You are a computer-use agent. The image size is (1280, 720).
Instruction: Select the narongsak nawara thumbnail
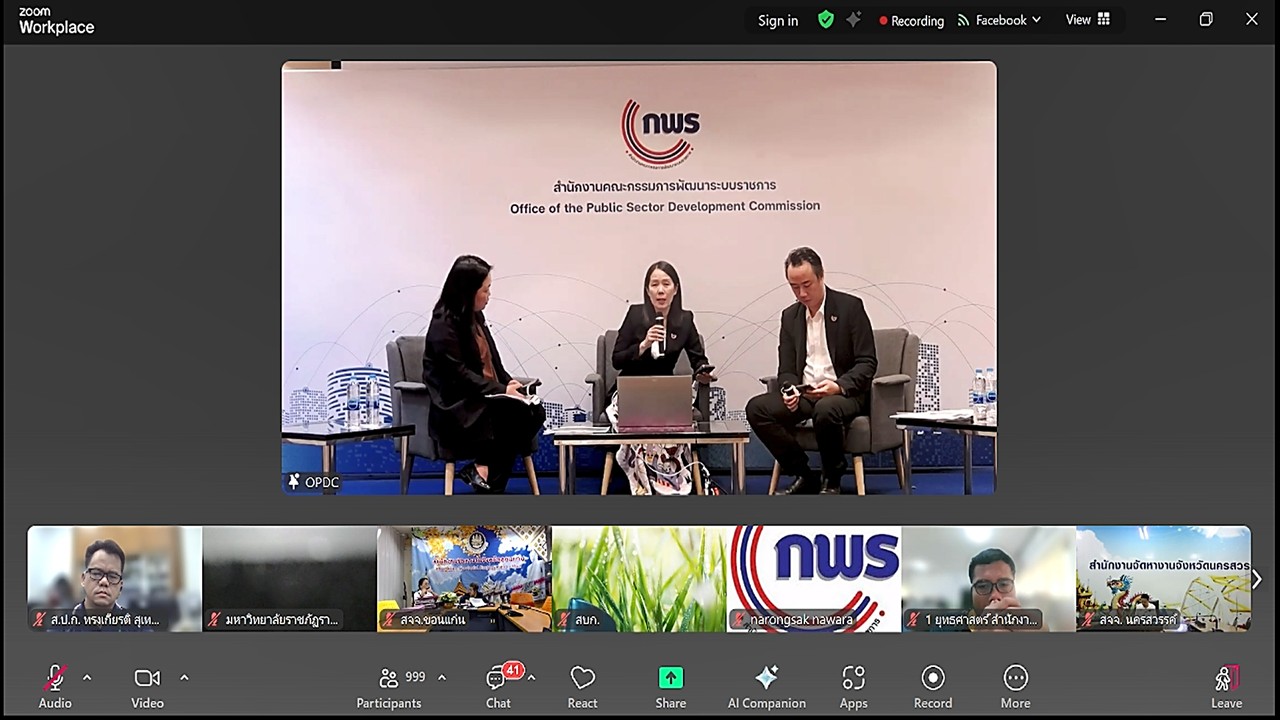tap(814, 579)
